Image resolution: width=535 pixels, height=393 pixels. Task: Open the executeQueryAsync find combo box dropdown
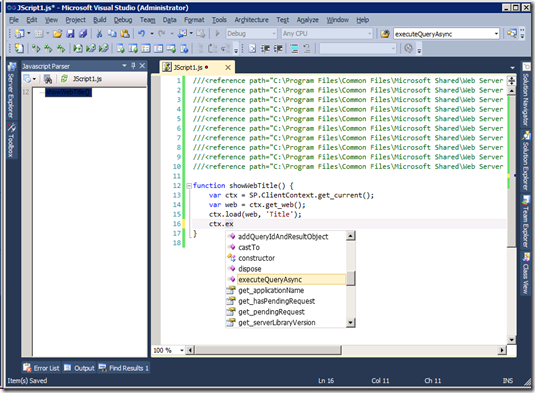(496, 34)
